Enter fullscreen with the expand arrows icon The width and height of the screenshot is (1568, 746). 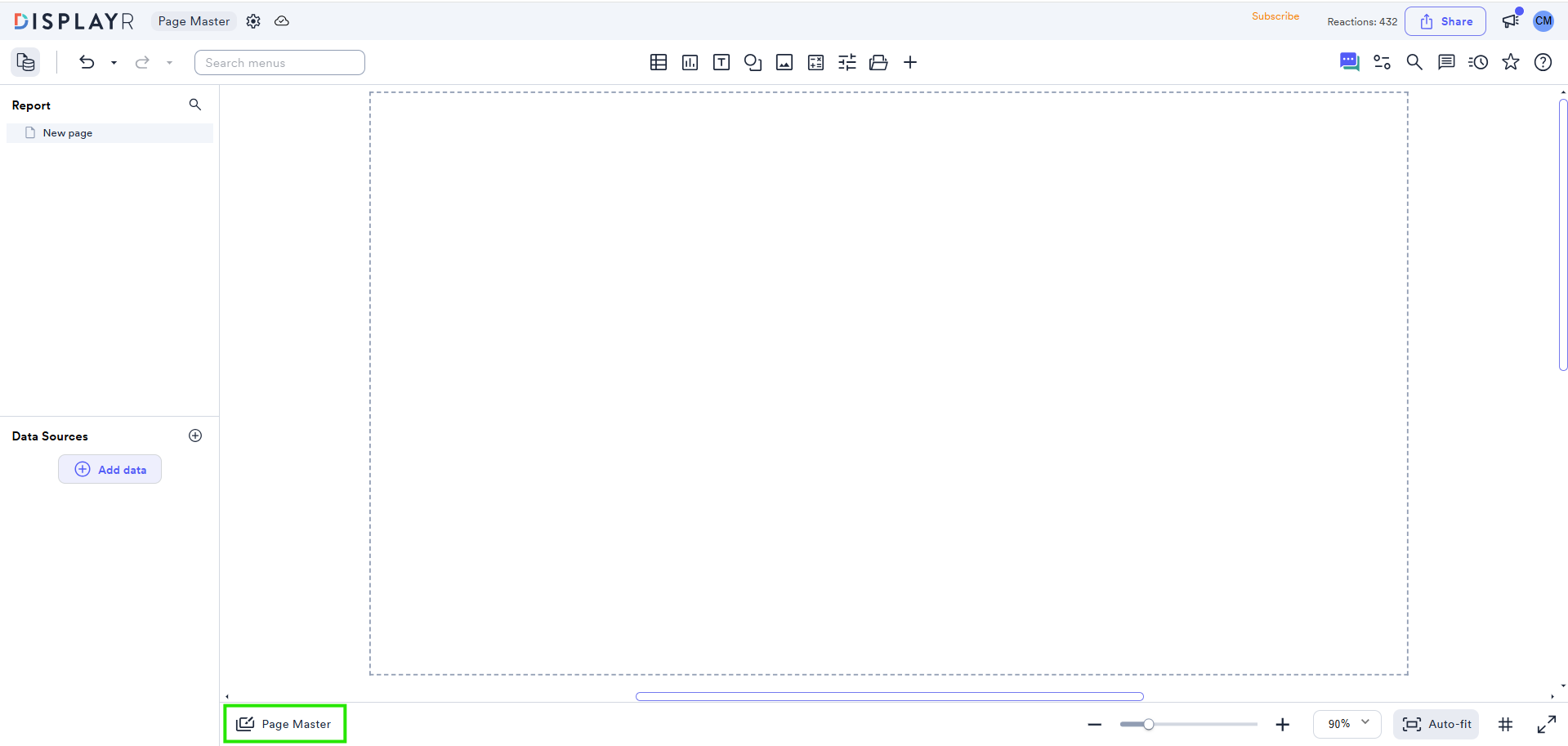(1547, 725)
